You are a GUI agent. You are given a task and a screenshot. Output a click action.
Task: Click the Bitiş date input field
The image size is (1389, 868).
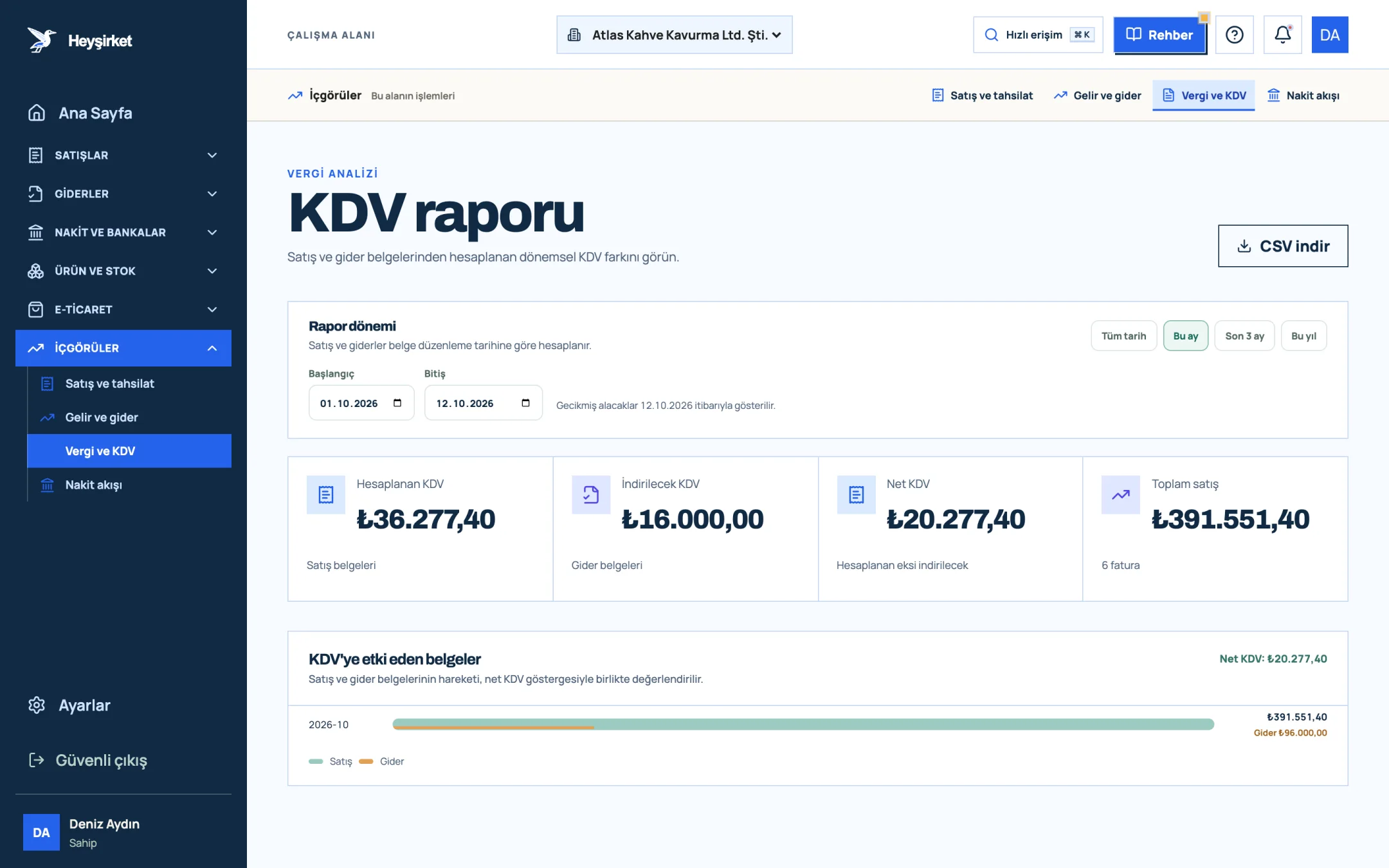[483, 403]
